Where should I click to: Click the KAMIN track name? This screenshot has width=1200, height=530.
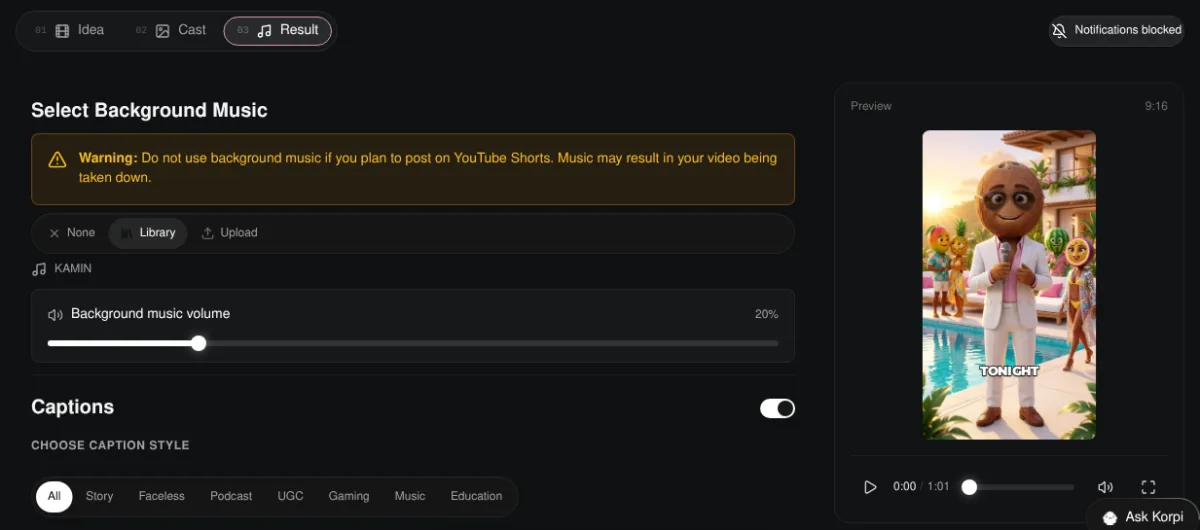click(73, 269)
